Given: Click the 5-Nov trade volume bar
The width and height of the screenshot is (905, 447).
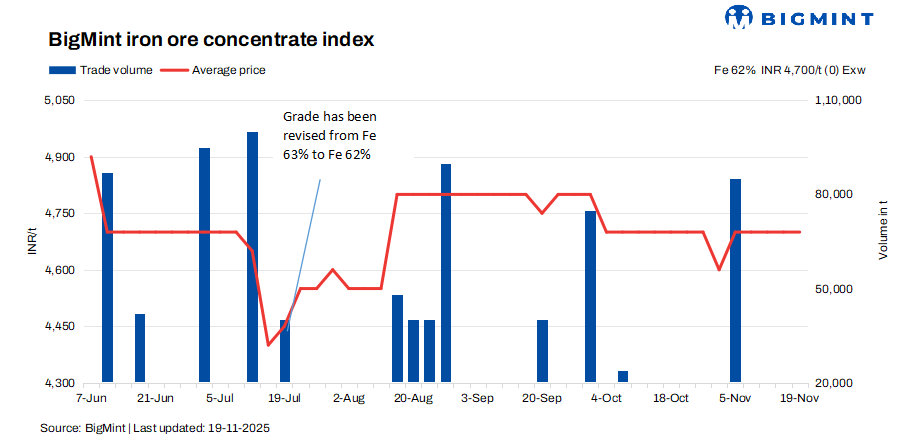Looking at the screenshot, I should (736, 280).
